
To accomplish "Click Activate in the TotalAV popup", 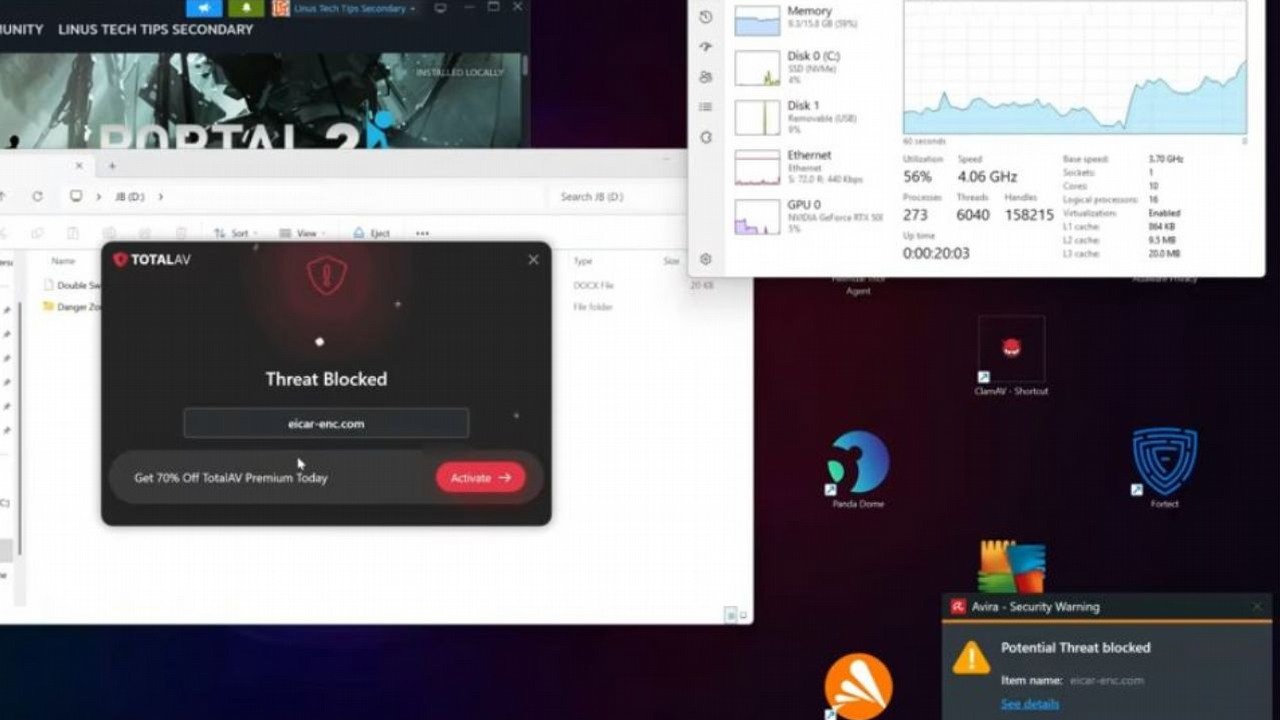I will coord(480,478).
